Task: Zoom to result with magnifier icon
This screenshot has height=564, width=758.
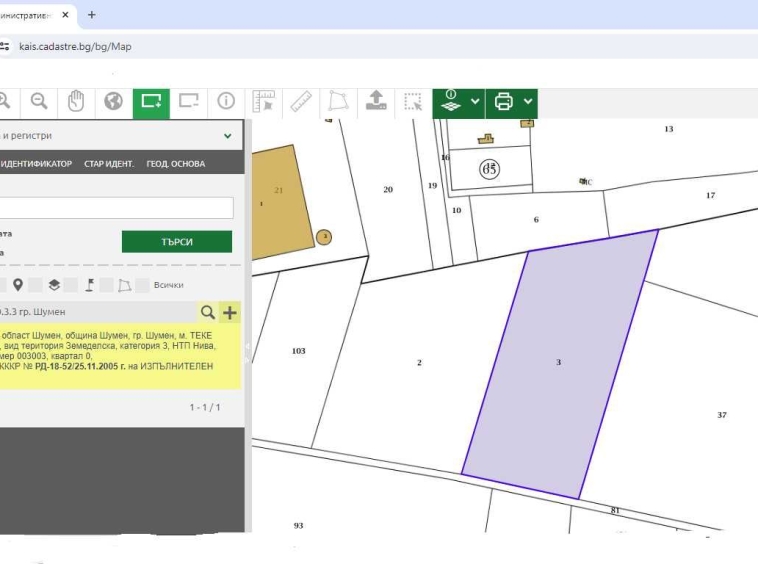Action: click(208, 313)
